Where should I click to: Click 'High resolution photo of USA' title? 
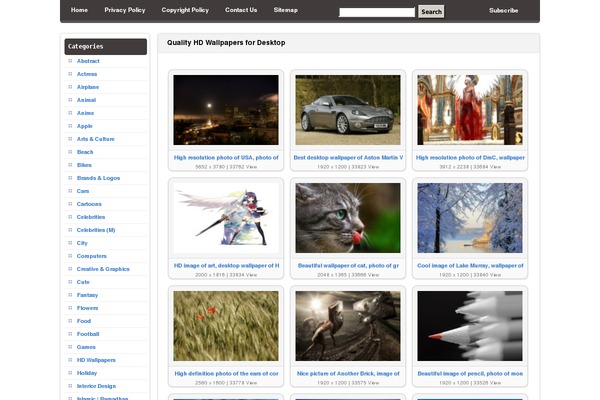pyautogui.click(x=226, y=157)
